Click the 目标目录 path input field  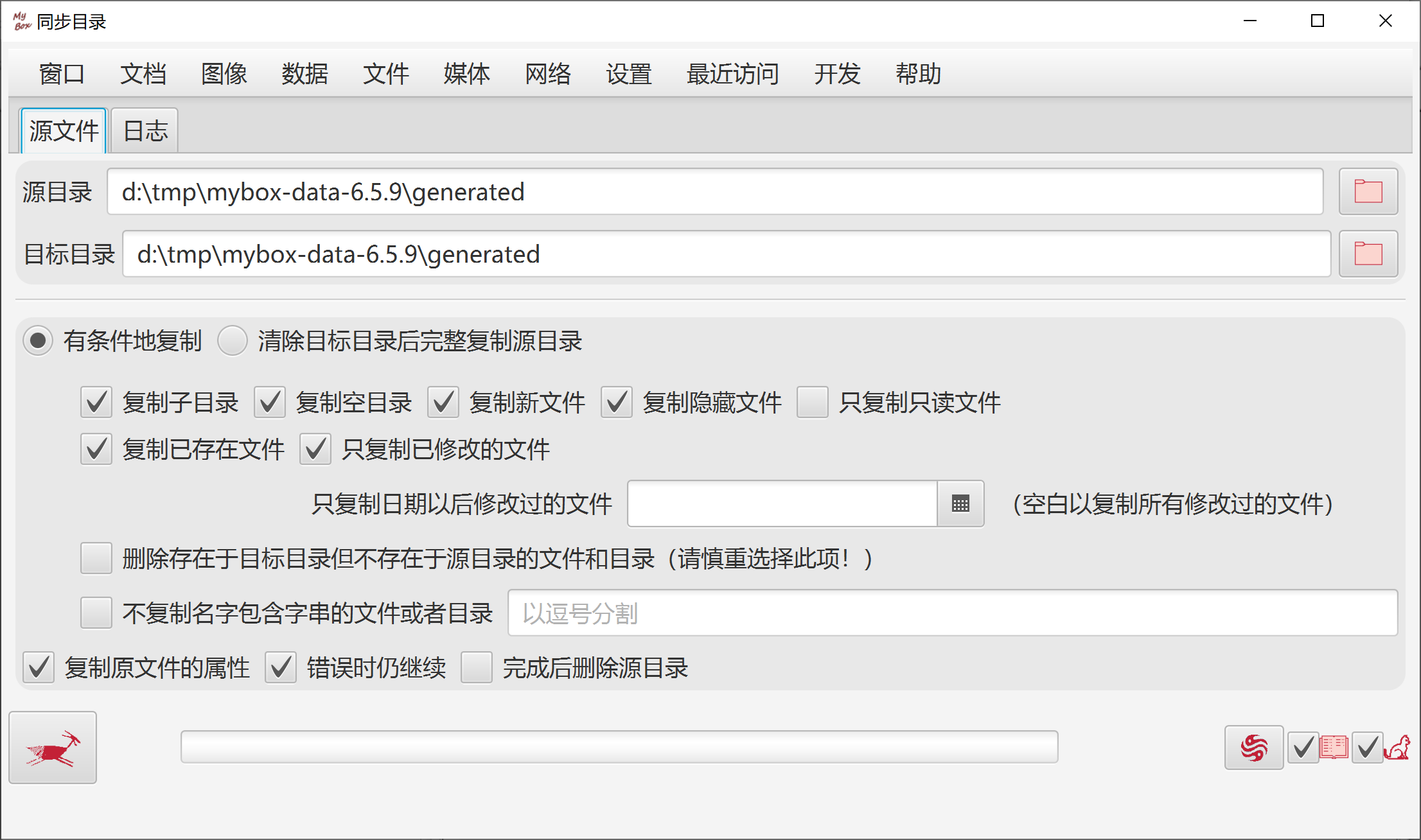coord(727,254)
